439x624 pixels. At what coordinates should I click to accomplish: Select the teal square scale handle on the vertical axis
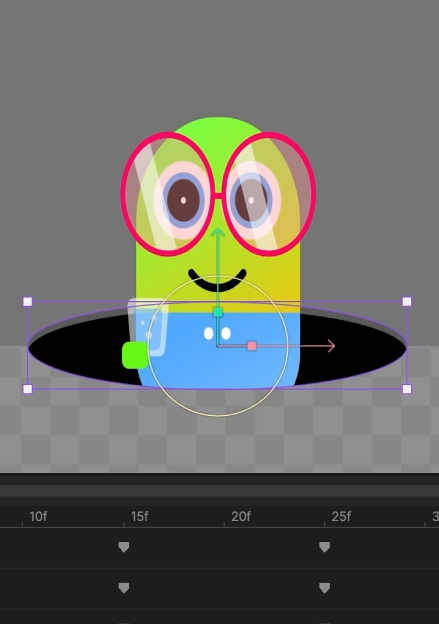point(218,312)
